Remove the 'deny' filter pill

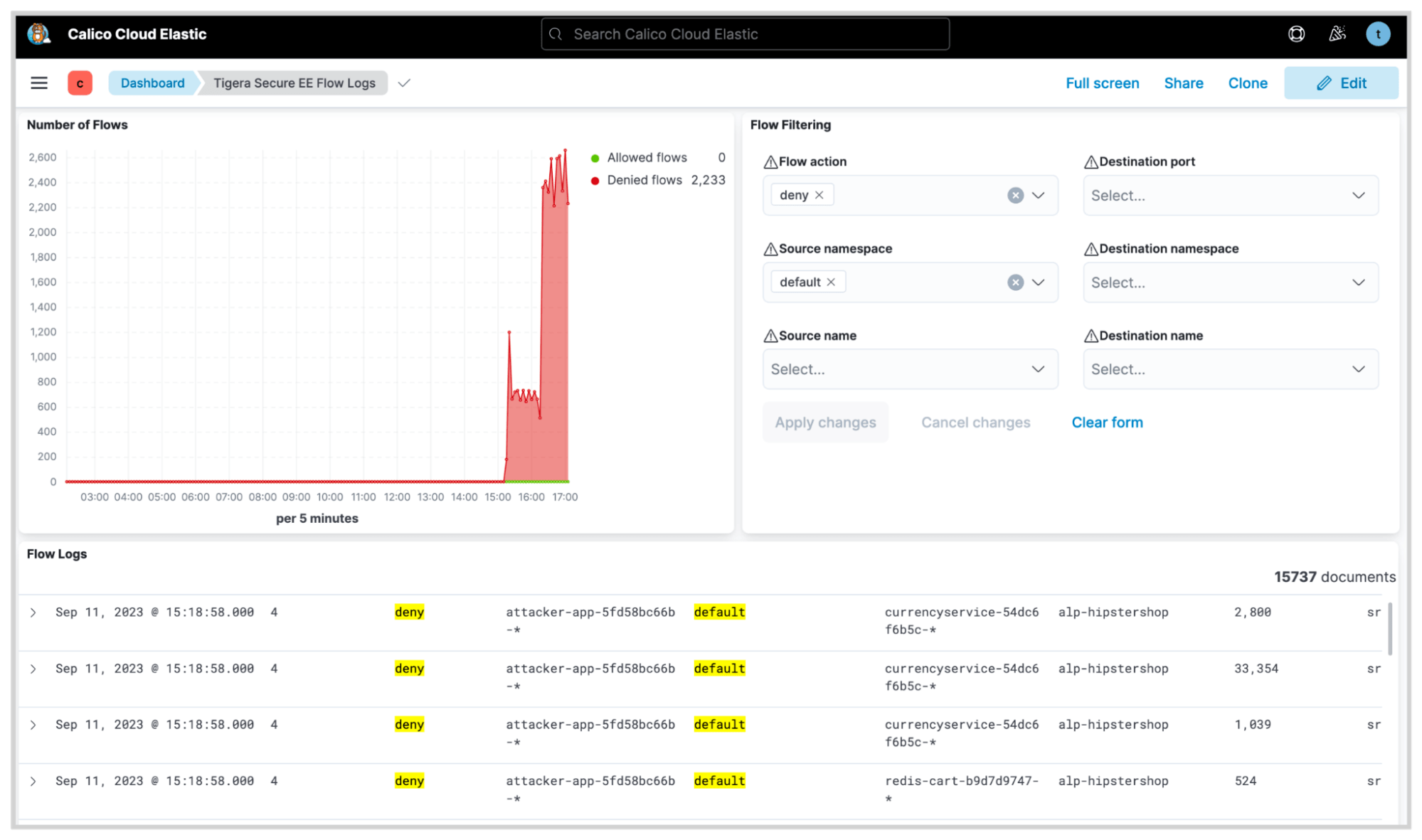pos(819,195)
